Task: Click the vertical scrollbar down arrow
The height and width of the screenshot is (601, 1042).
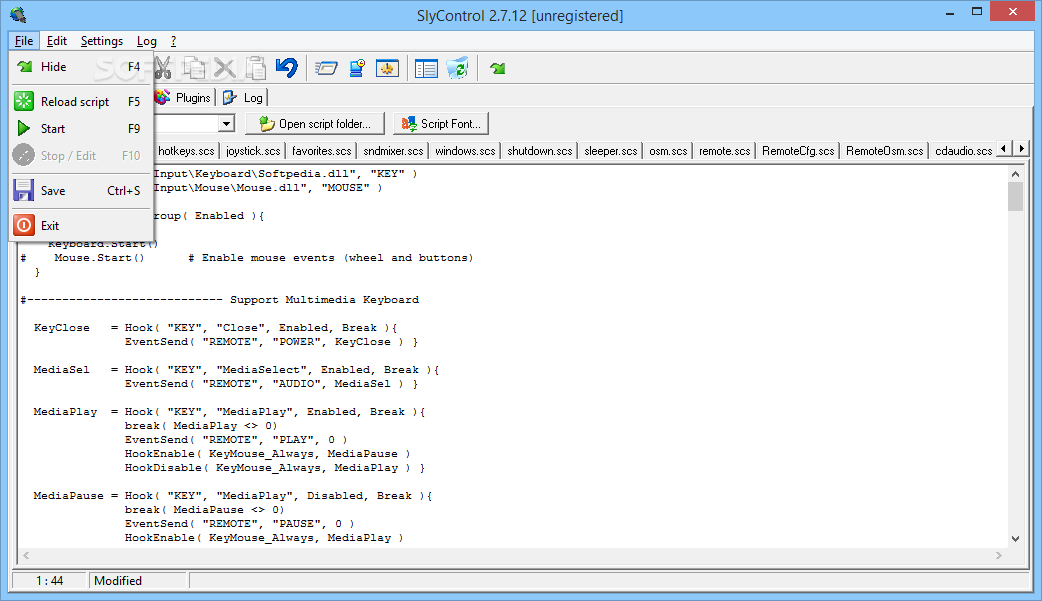Action: 1015,539
